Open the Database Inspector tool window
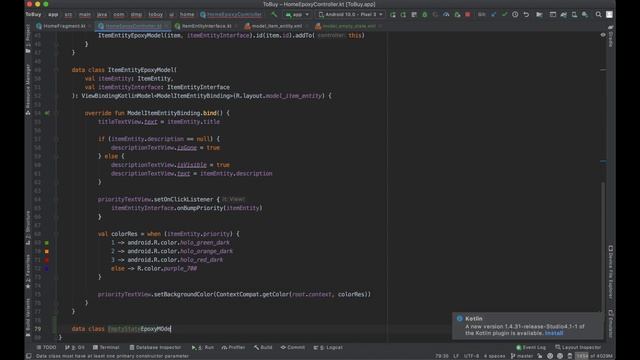This screenshot has width=640, height=360. tap(155, 347)
